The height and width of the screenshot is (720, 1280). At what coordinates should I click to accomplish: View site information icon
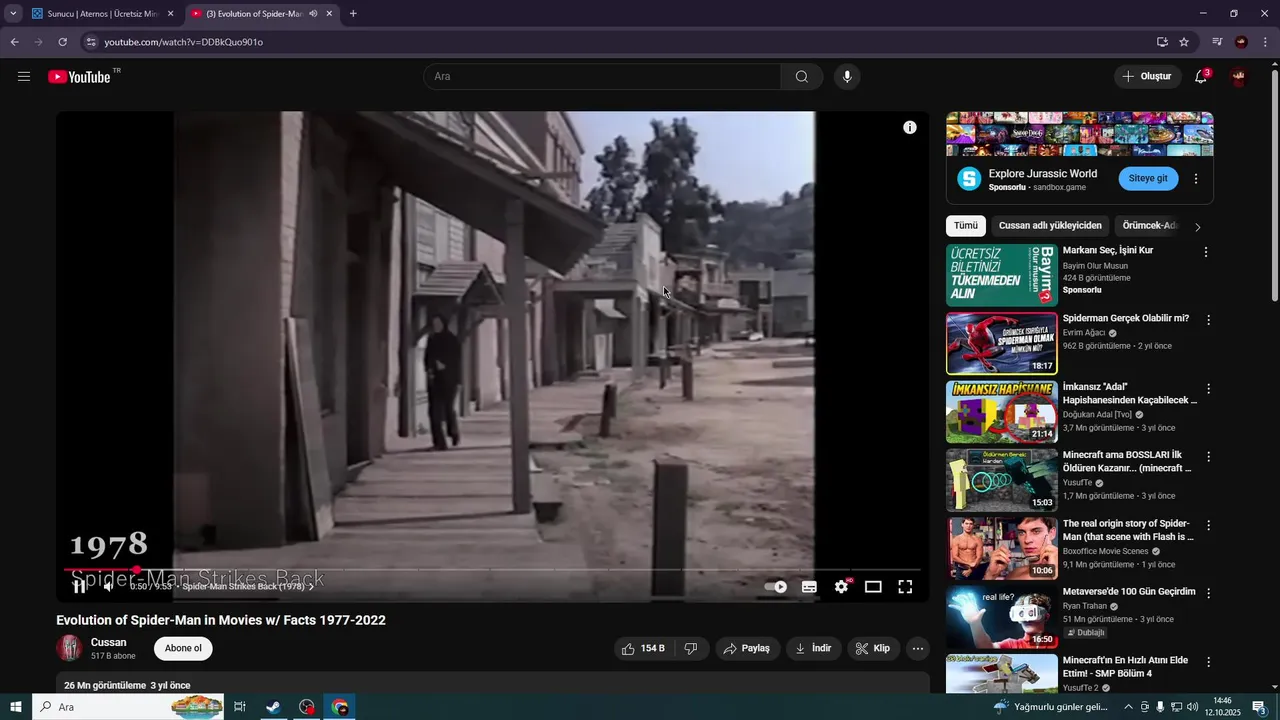pyautogui.click(x=90, y=42)
